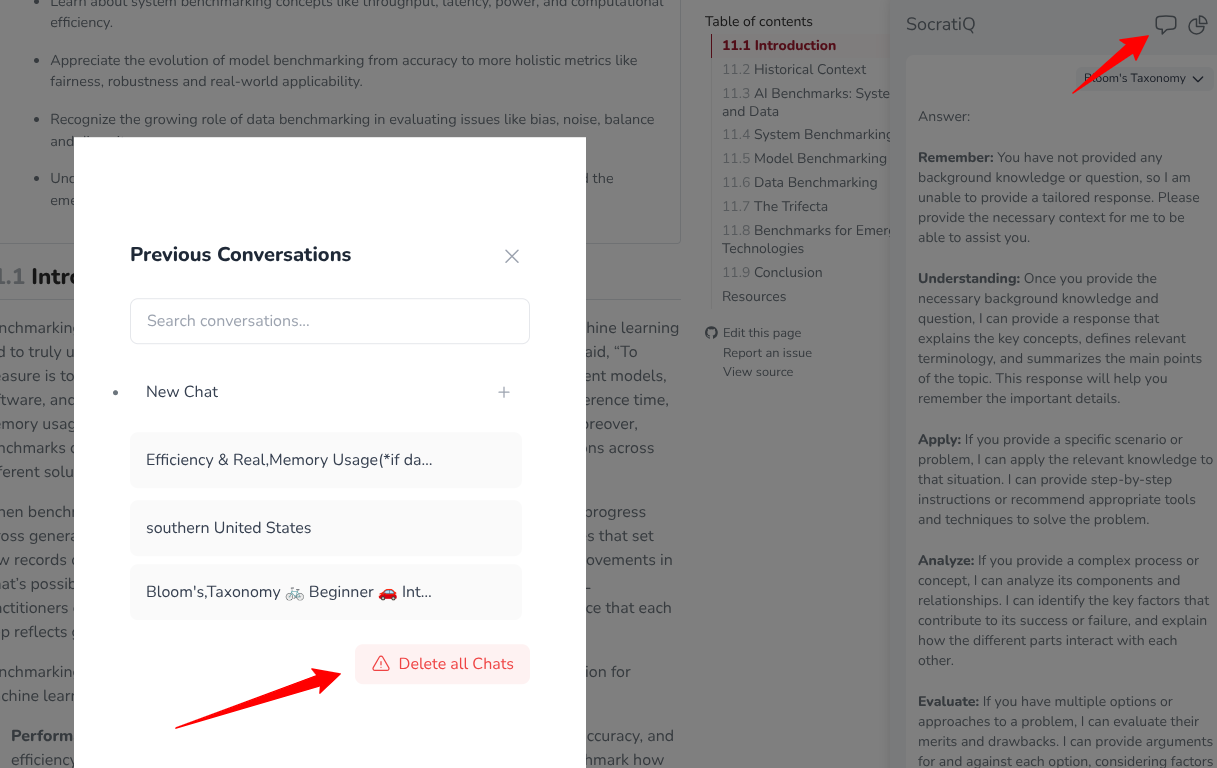Open 11.6 Data Benchmarking section

tap(799, 182)
